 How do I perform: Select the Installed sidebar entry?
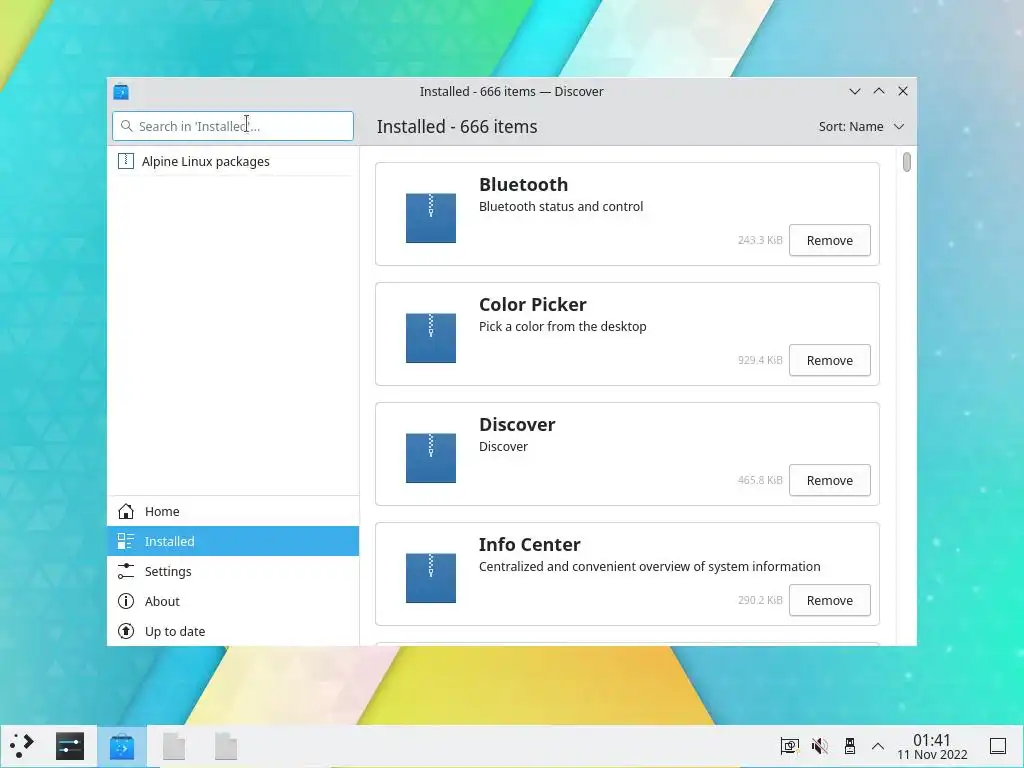[x=233, y=541]
